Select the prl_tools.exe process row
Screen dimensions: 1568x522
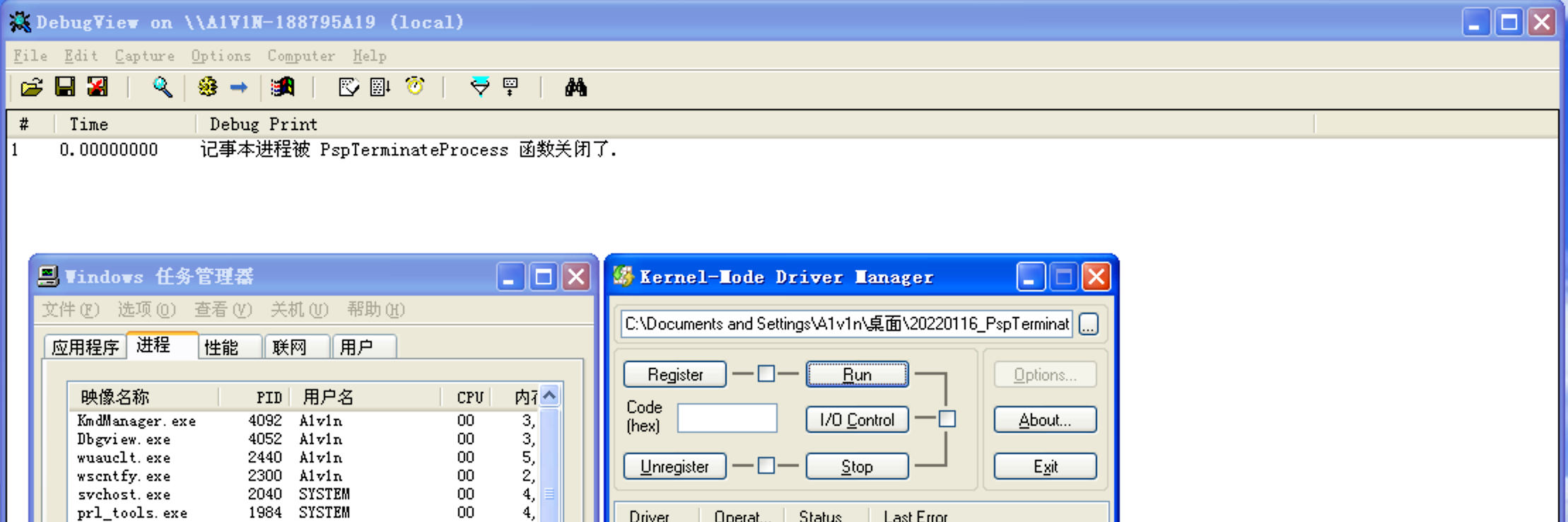point(305,512)
